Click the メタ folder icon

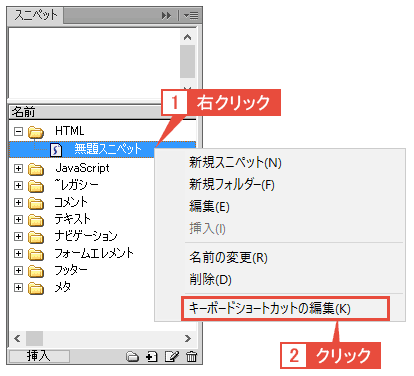click(x=36, y=288)
